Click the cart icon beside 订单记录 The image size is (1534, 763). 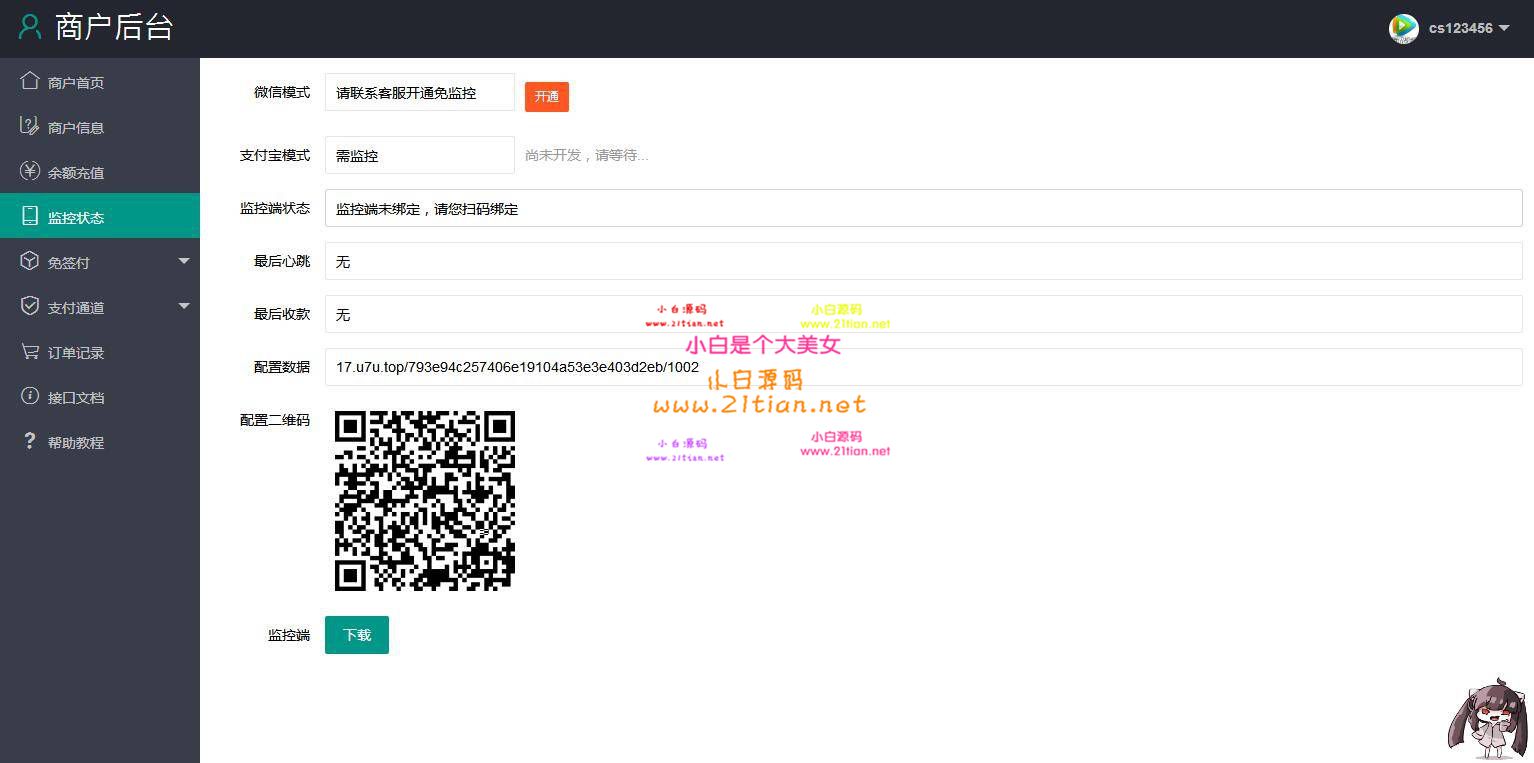coord(30,351)
